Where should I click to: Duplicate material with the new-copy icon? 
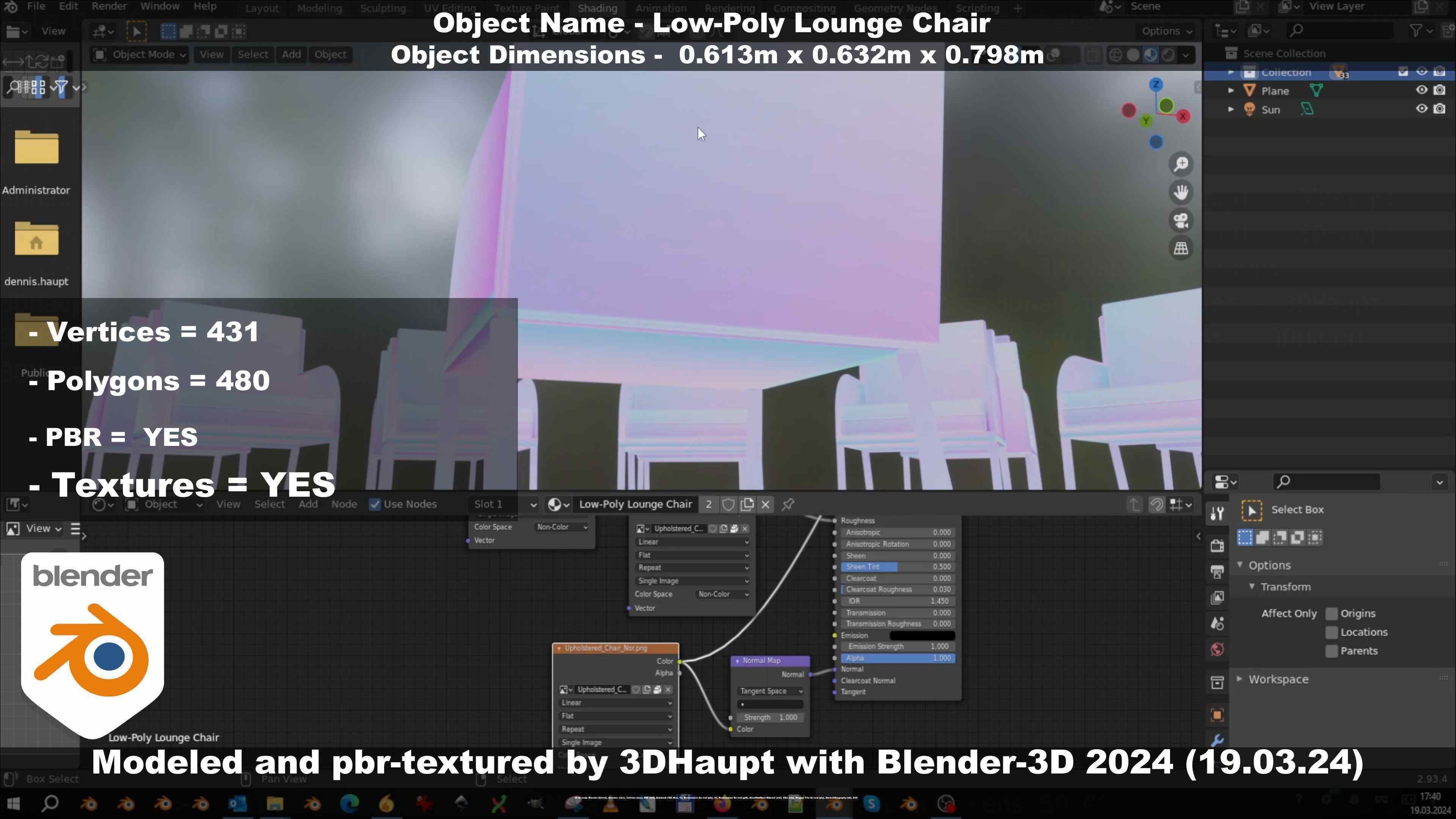pos(747,504)
